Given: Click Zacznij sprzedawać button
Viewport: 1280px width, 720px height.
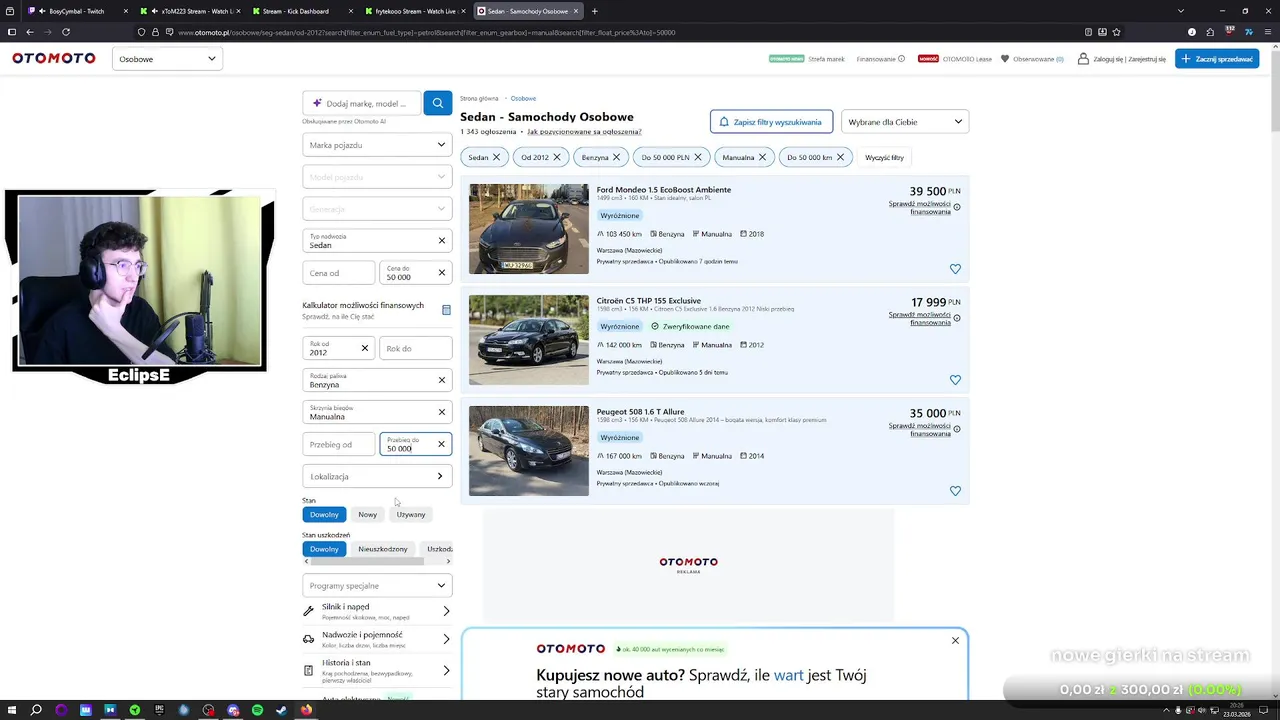Looking at the screenshot, I should point(1217,59).
